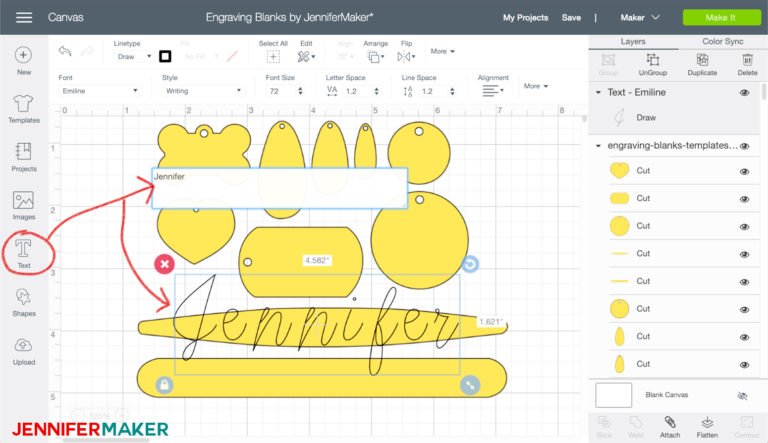Duplicate the selected layer
768x443 pixels.
702,65
